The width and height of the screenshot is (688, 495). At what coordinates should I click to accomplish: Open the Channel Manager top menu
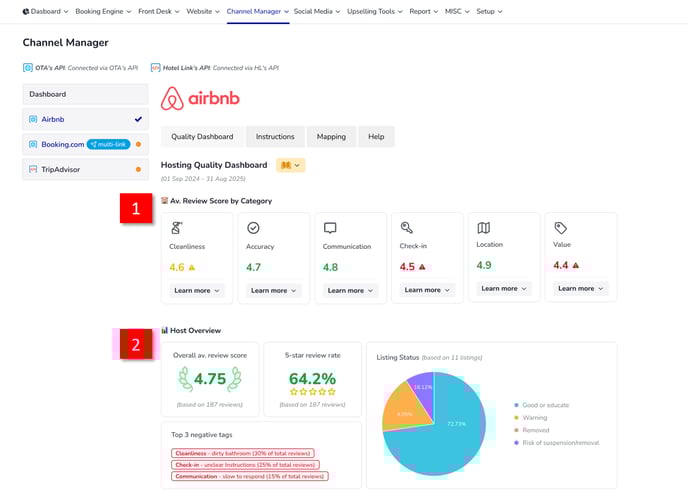257,11
